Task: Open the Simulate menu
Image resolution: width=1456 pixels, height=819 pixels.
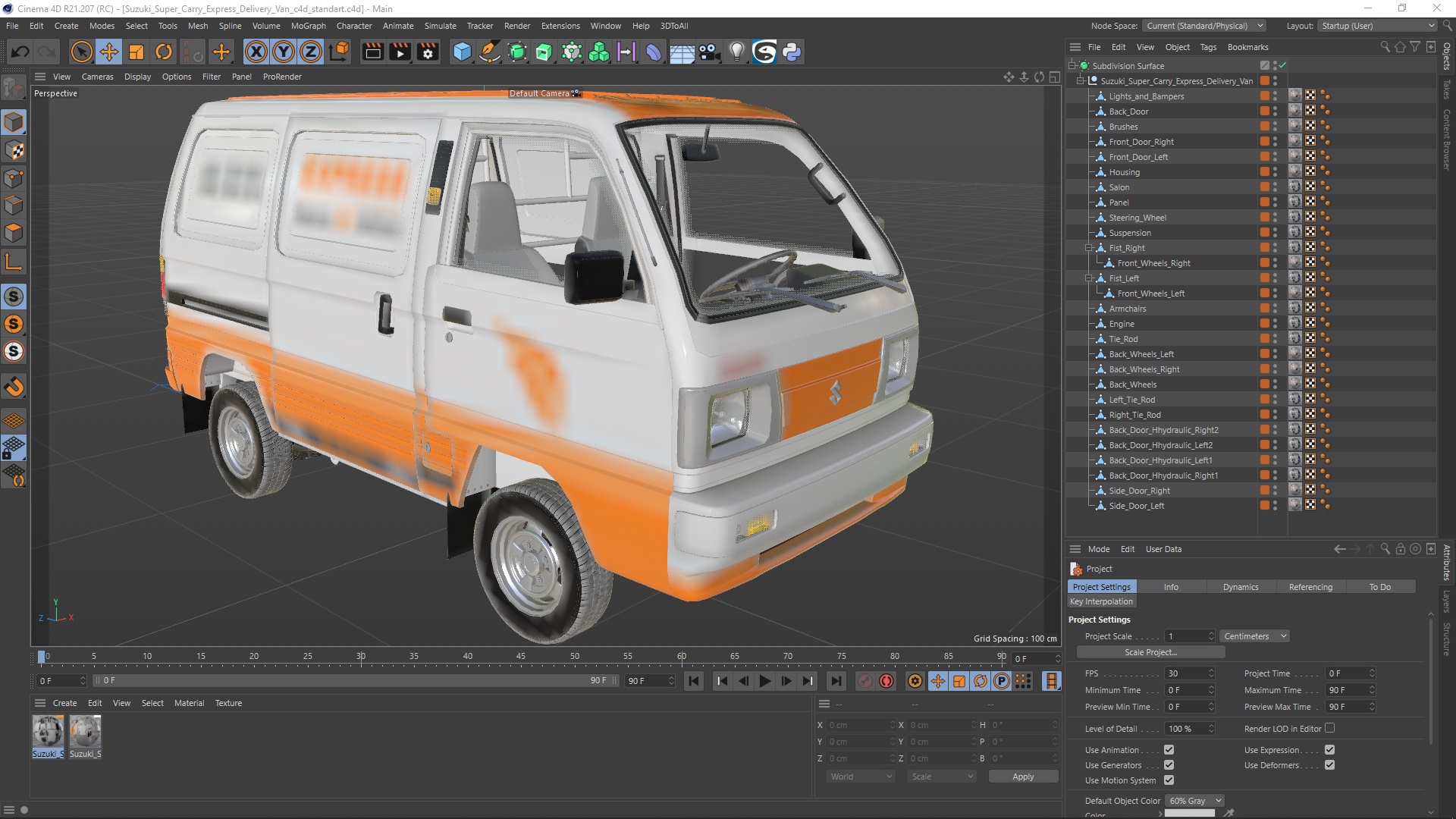Action: coord(440,26)
